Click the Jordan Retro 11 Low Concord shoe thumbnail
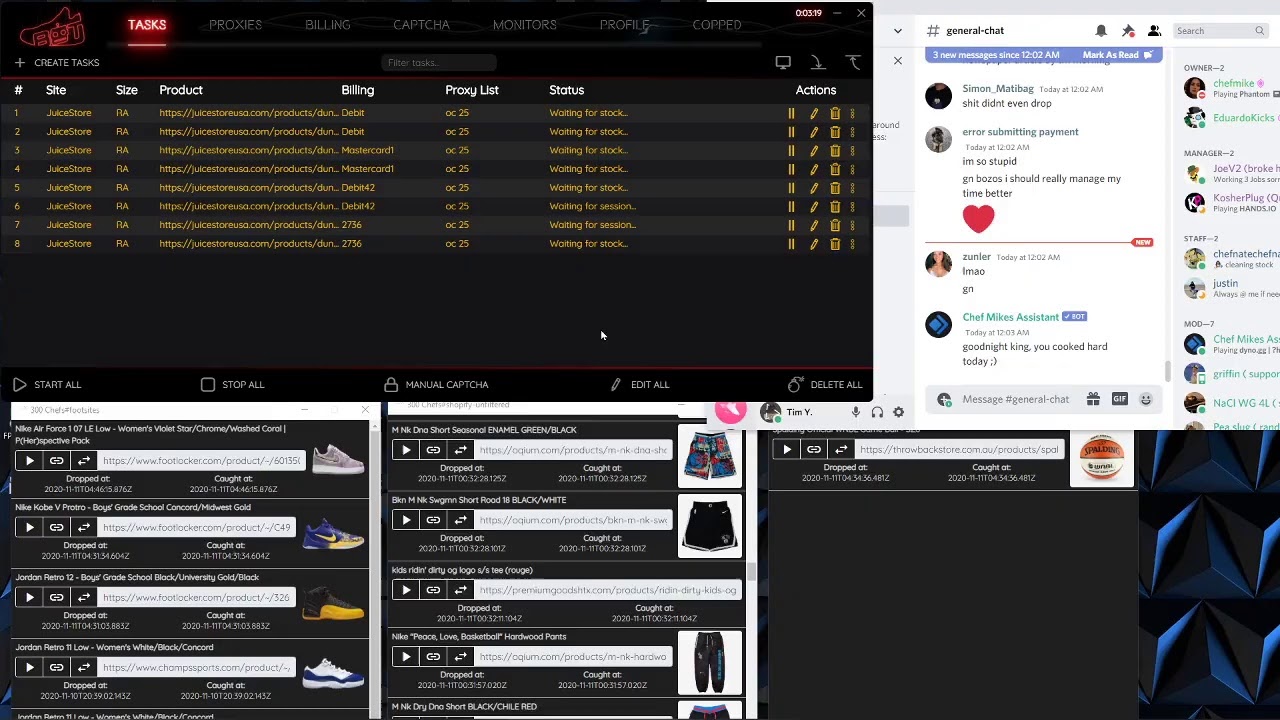This screenshot has height=720, width=1280. (x=334, y=672)
